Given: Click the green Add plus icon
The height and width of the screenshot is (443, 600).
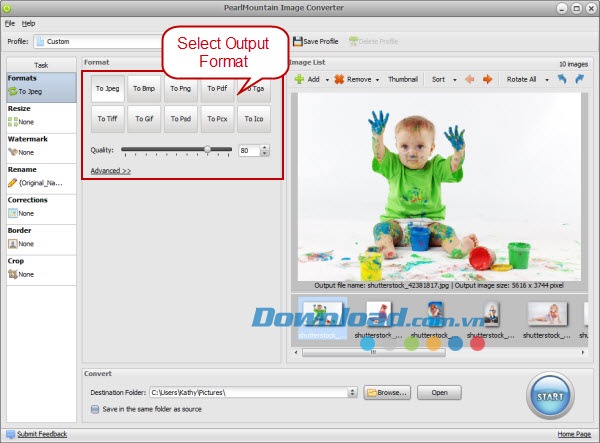Looking at the screenshot, I should pyautogui.click(x=299, y=79).
